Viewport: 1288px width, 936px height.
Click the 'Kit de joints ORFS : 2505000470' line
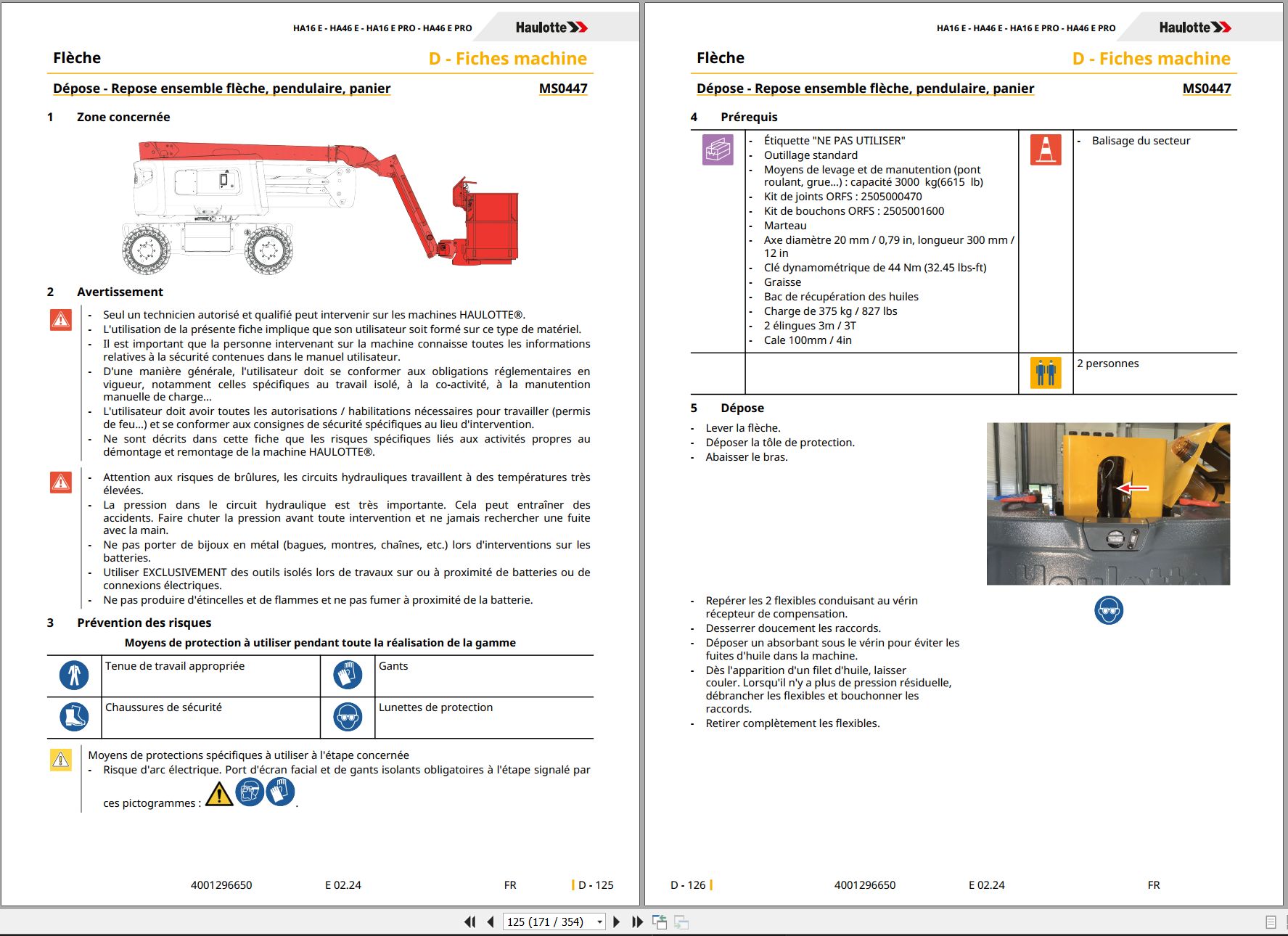pos(842,197)
